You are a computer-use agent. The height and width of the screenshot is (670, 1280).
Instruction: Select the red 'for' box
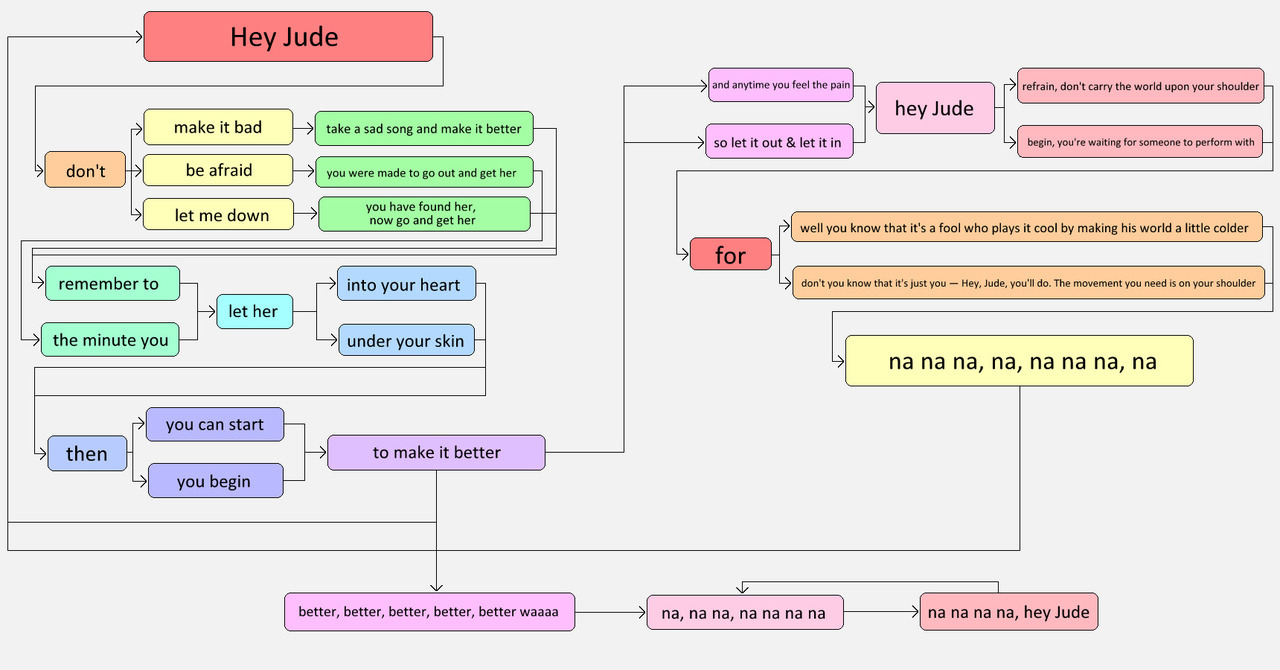(x=731, y=255)
